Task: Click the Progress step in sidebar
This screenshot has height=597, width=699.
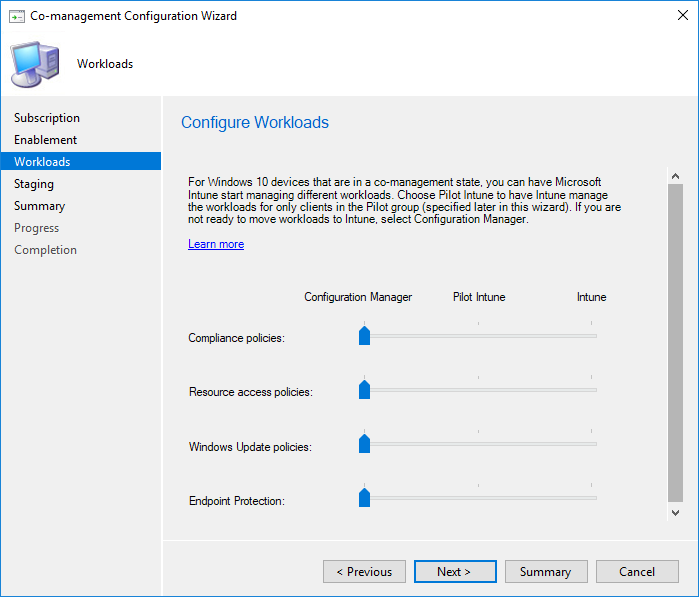Action: tap(37, 228)
